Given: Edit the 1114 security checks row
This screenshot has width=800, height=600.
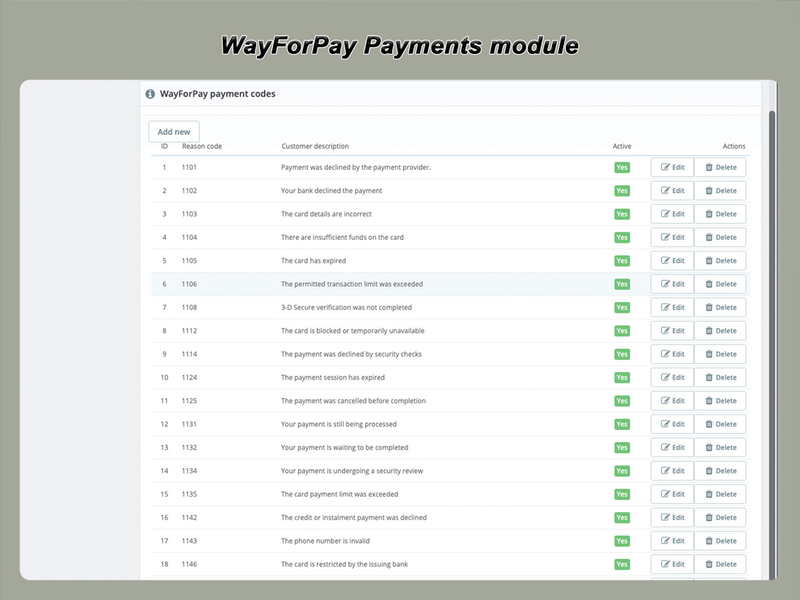Looking at the screenshot, I should [x=672, y=354].
